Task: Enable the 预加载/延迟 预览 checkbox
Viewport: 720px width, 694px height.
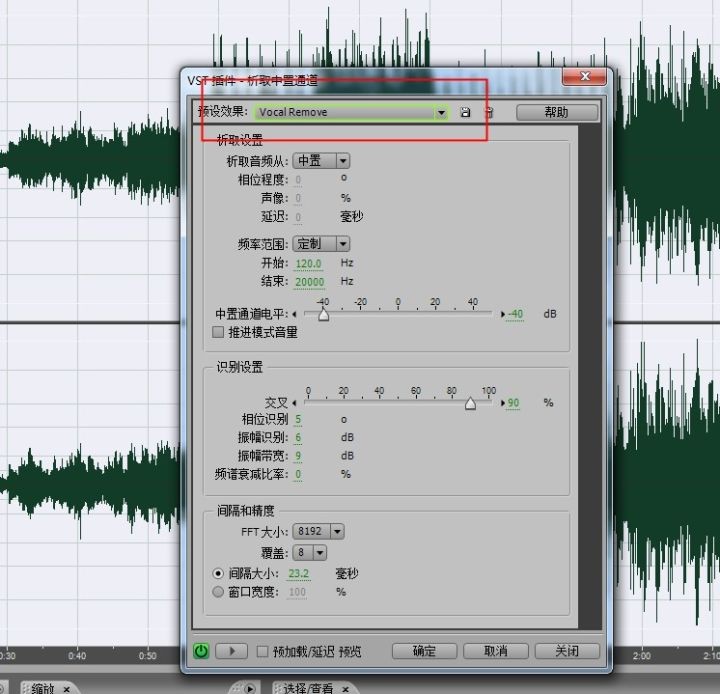Action: [262, 651]
